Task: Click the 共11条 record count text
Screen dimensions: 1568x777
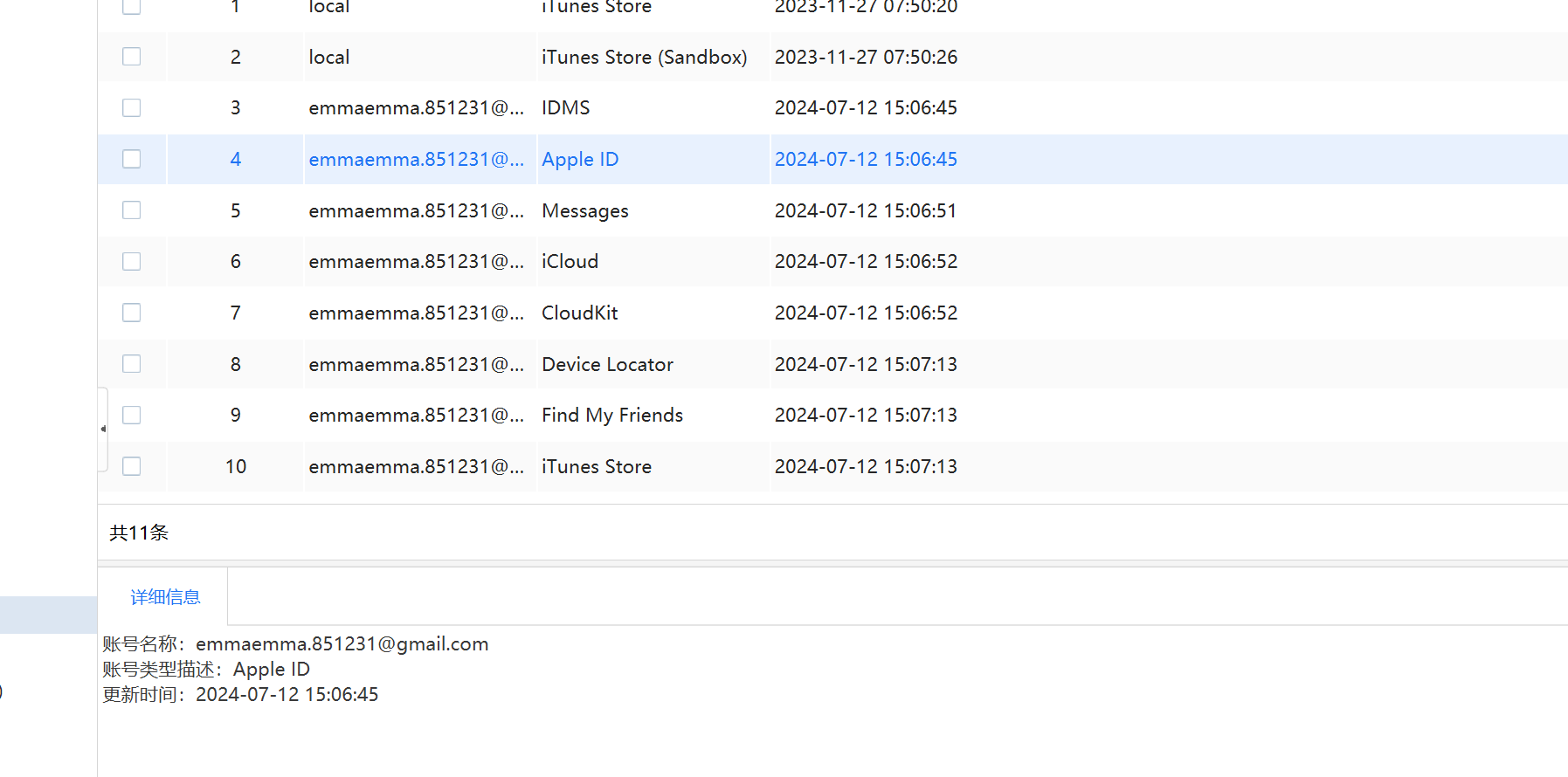Action: [x=139, y=533]
